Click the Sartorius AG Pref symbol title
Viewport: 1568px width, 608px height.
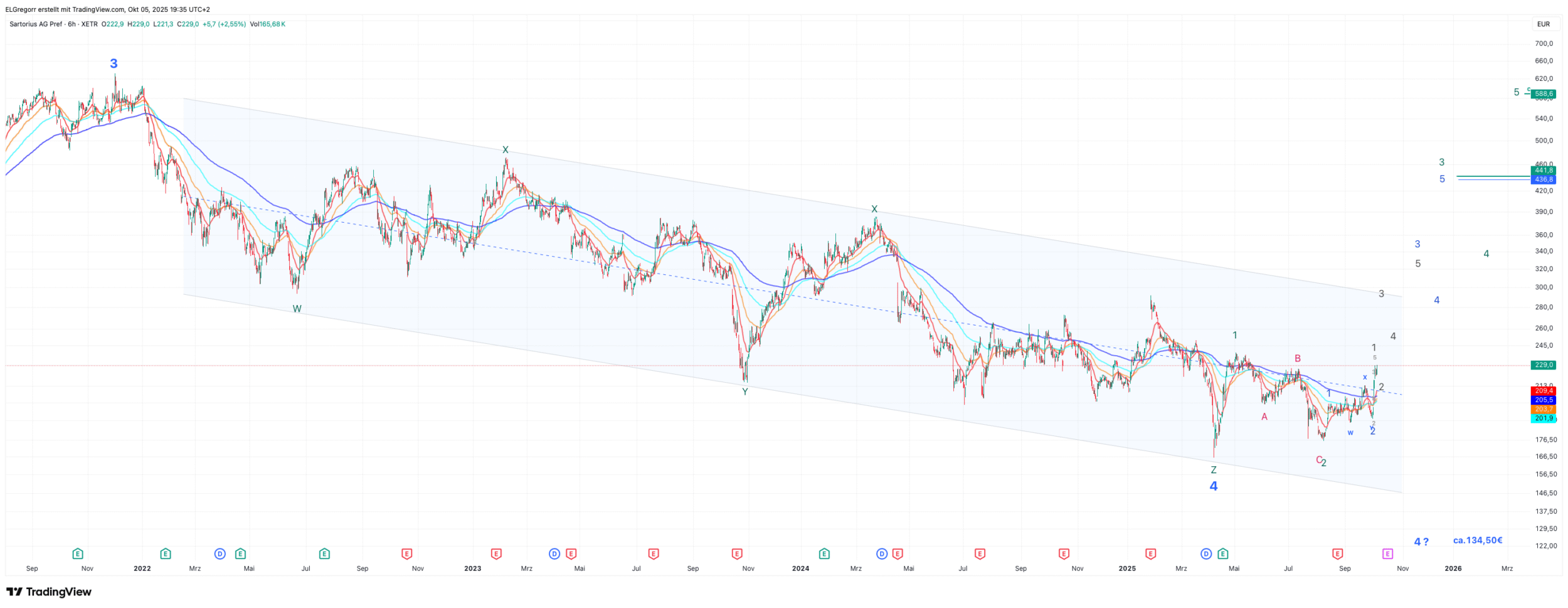click(36, 24)
